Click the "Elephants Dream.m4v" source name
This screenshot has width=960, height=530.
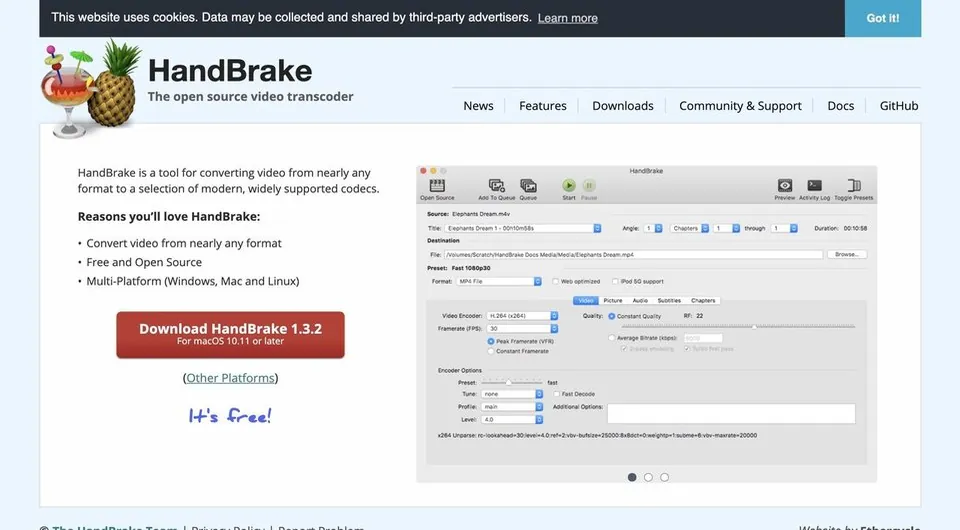pyautogui.click(x=481, y=214)
